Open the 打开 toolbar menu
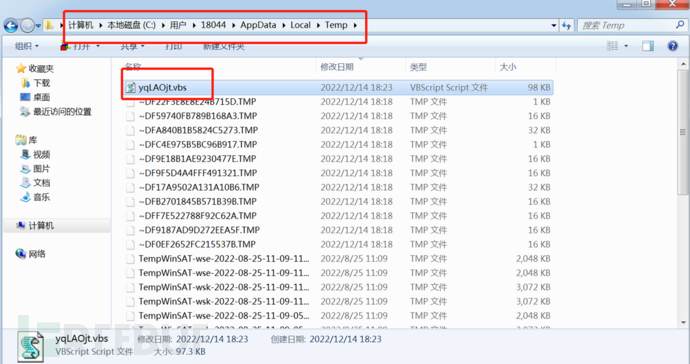The image size is (690, 364). pos(81,46)
